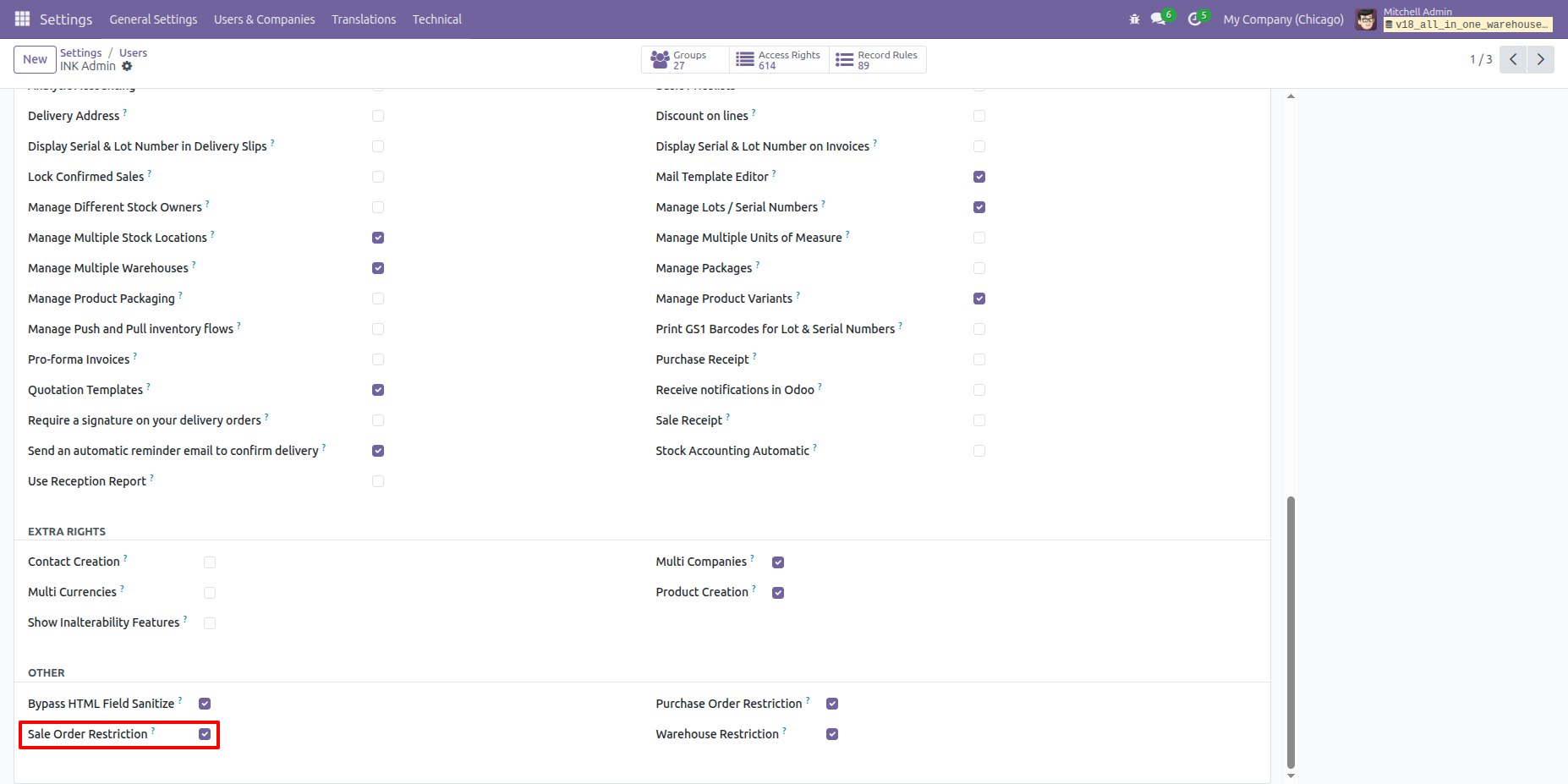Open the Users & Companies menu
The width and height of the screenshot is (1568, 784).
coord(264,19)
